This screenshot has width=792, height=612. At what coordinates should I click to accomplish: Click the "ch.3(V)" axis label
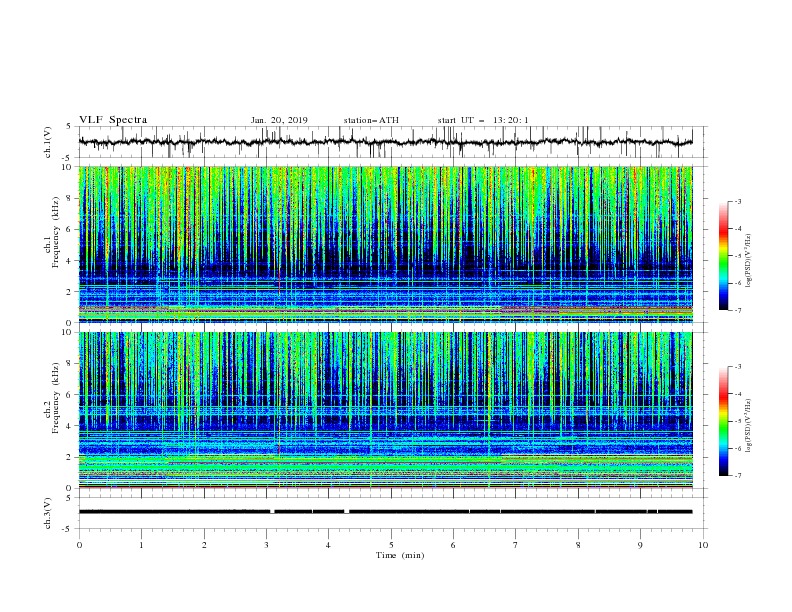click(48, 513)
